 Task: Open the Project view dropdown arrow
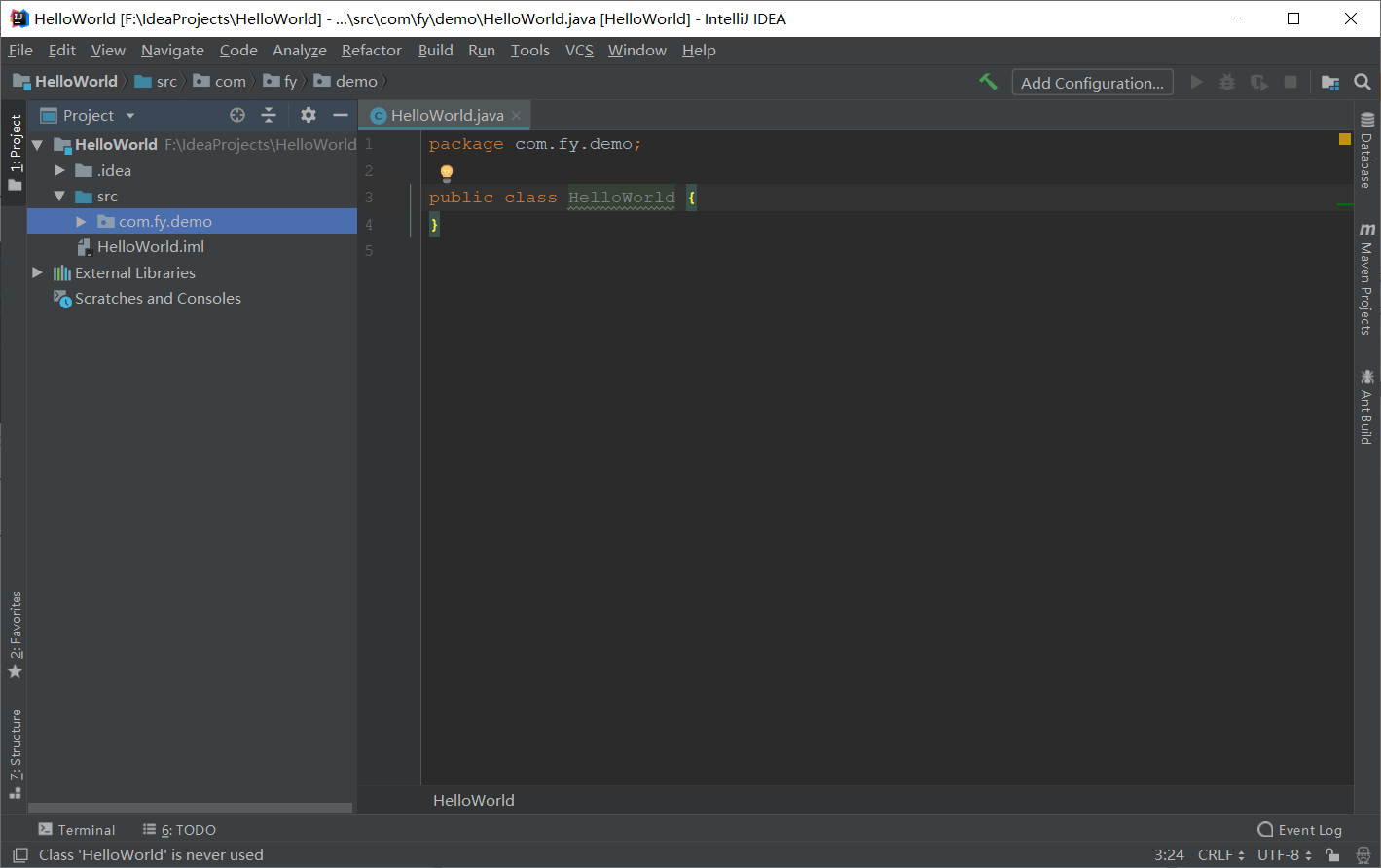(130, 116)
